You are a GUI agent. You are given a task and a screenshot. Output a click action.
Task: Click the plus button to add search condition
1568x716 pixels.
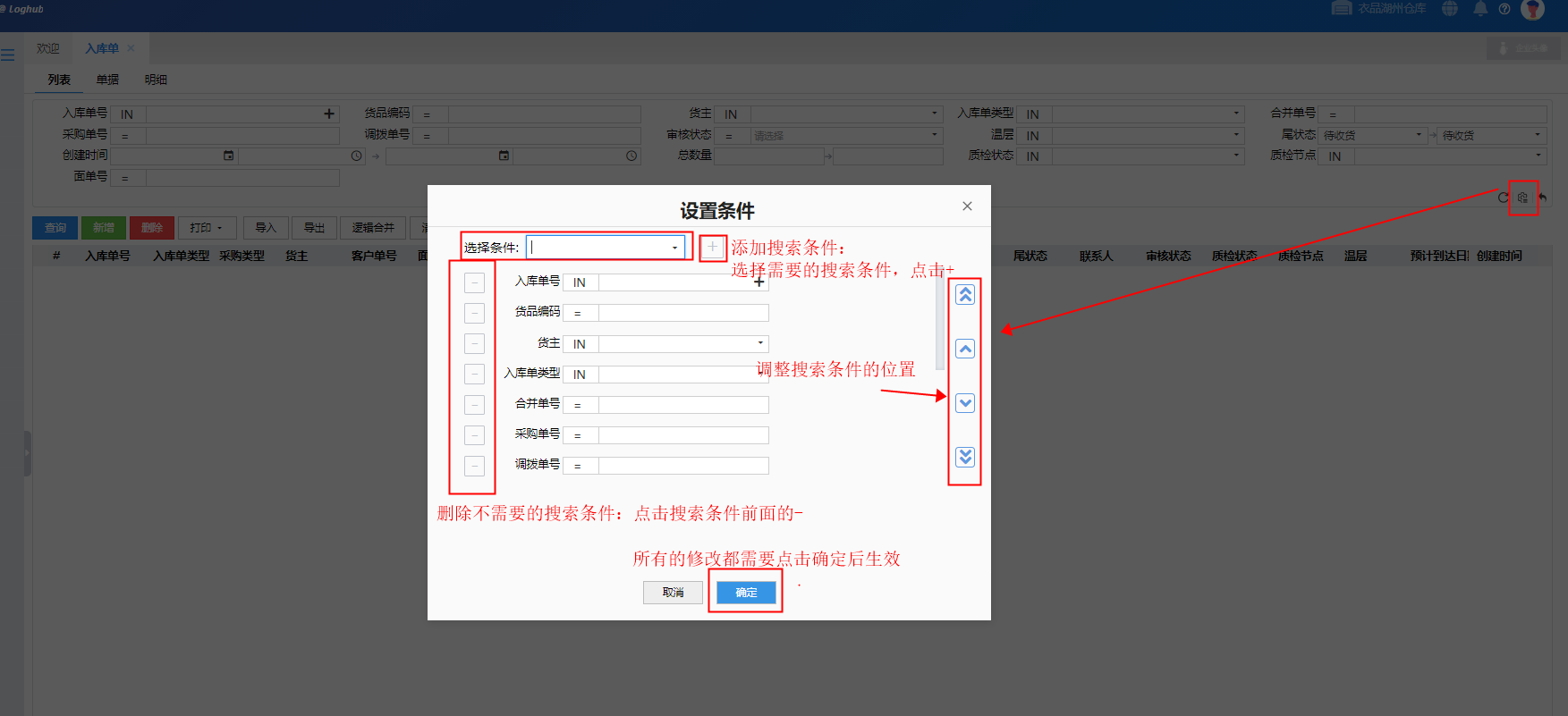(x=712, y=248)
